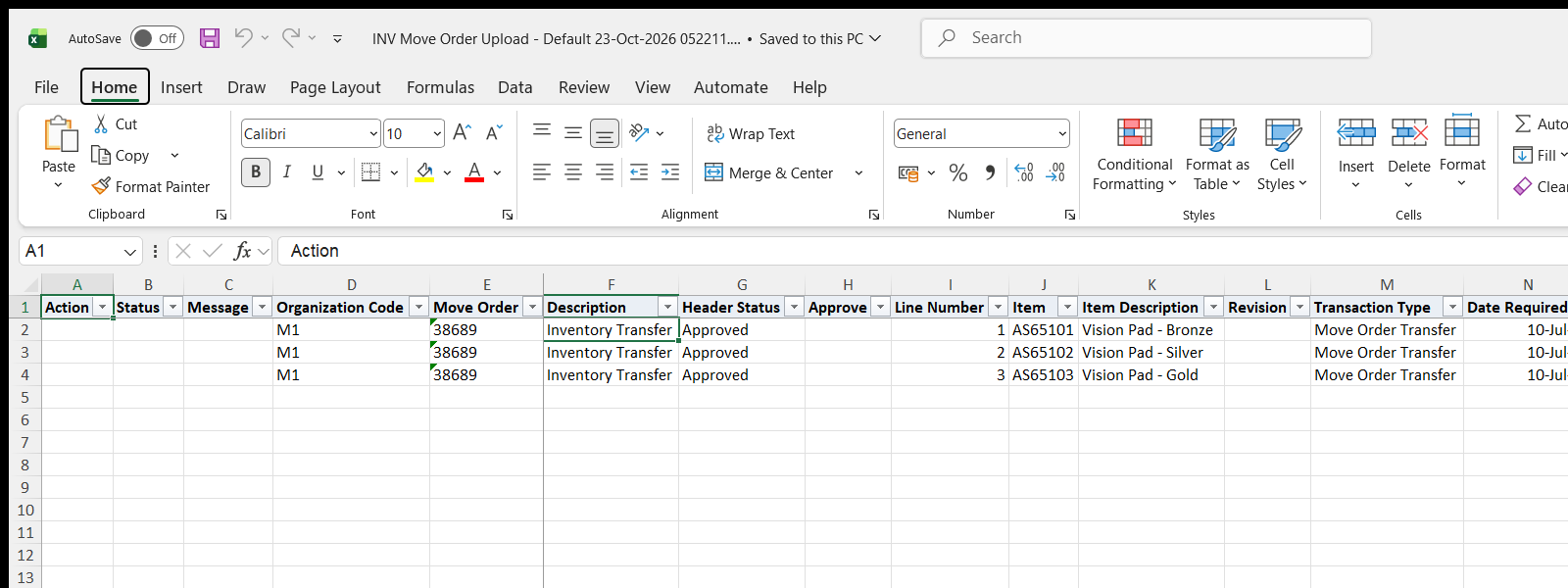Select row 5 header

click(24, 398)
